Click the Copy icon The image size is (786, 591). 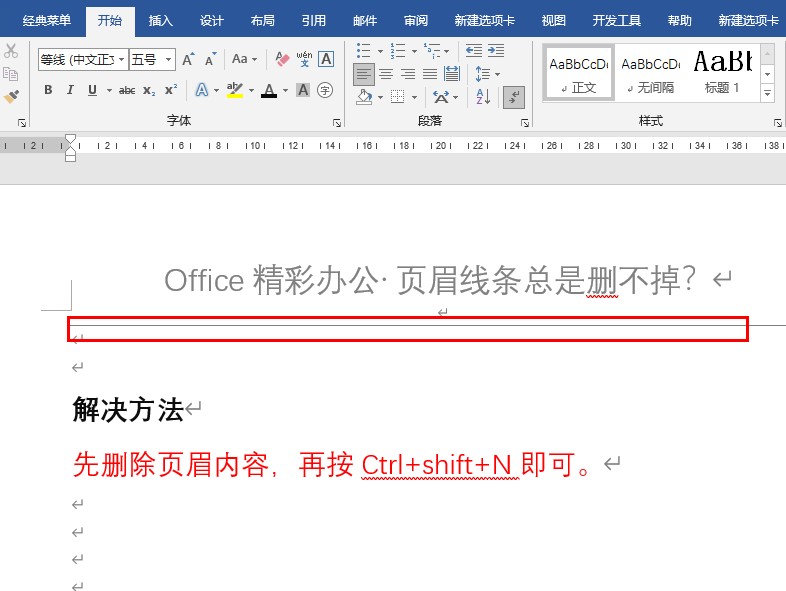coord(11,74)
